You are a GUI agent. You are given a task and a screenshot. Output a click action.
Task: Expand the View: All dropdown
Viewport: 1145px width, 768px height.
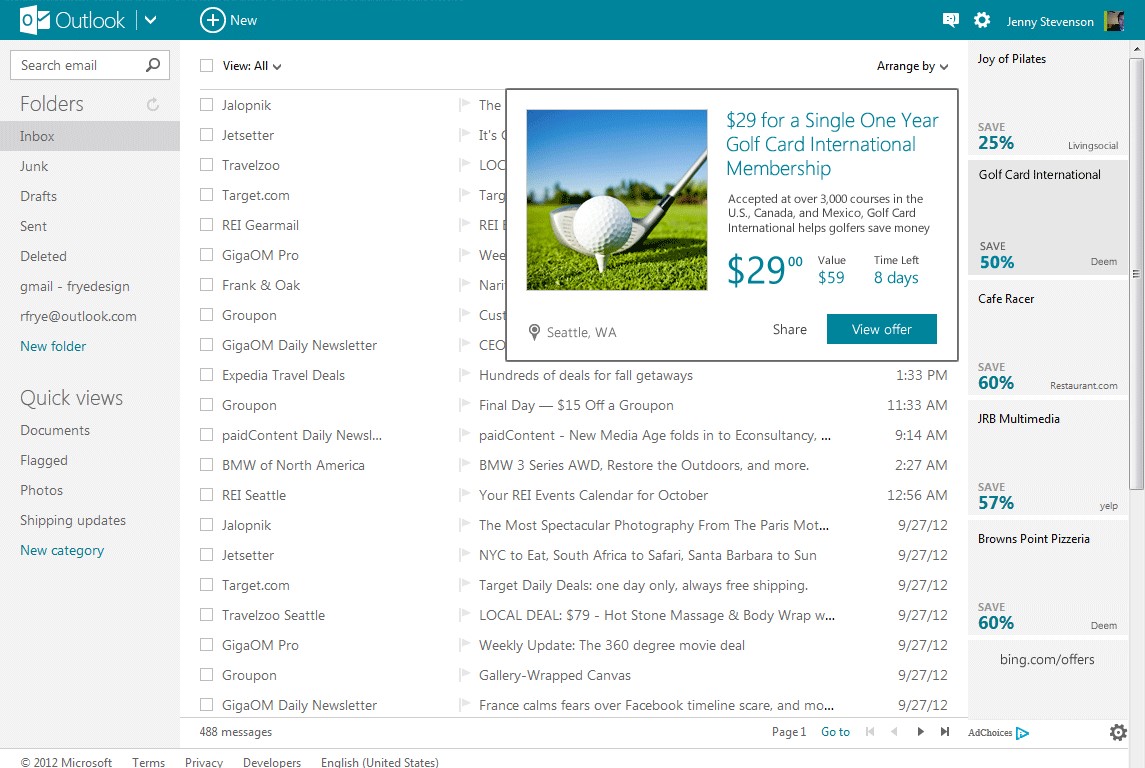[x=252, y=66]
